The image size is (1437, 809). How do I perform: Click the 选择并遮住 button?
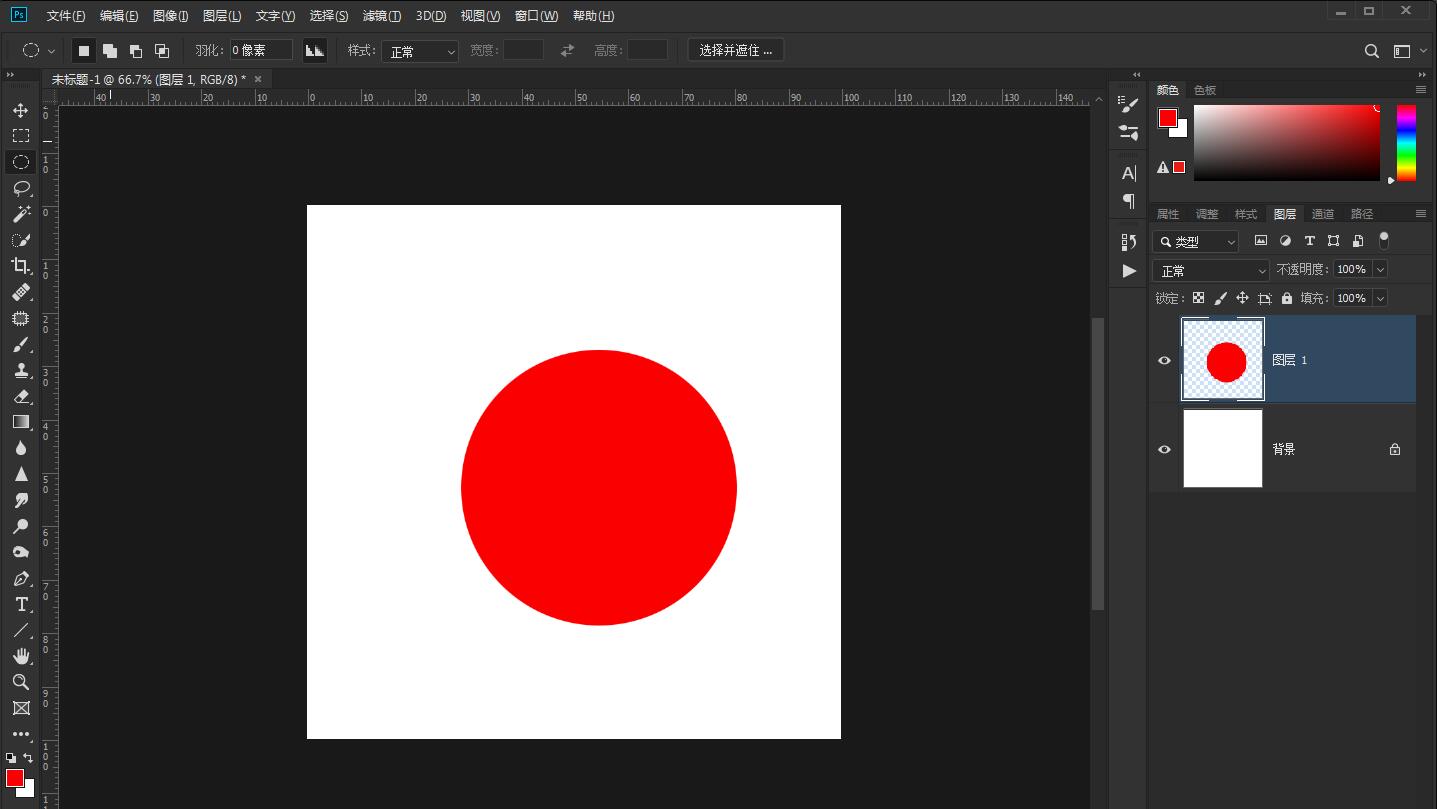(x=735, y=50)
